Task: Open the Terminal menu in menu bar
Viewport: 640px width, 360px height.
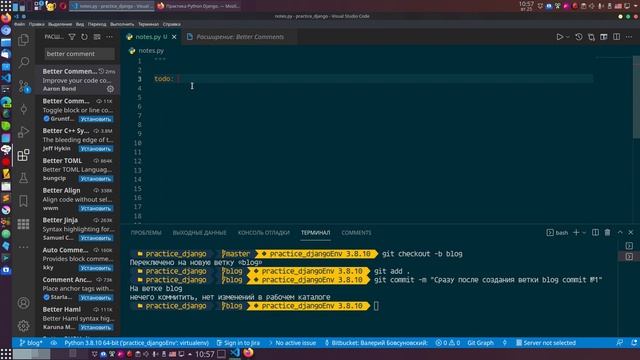Action: point(148,24)
